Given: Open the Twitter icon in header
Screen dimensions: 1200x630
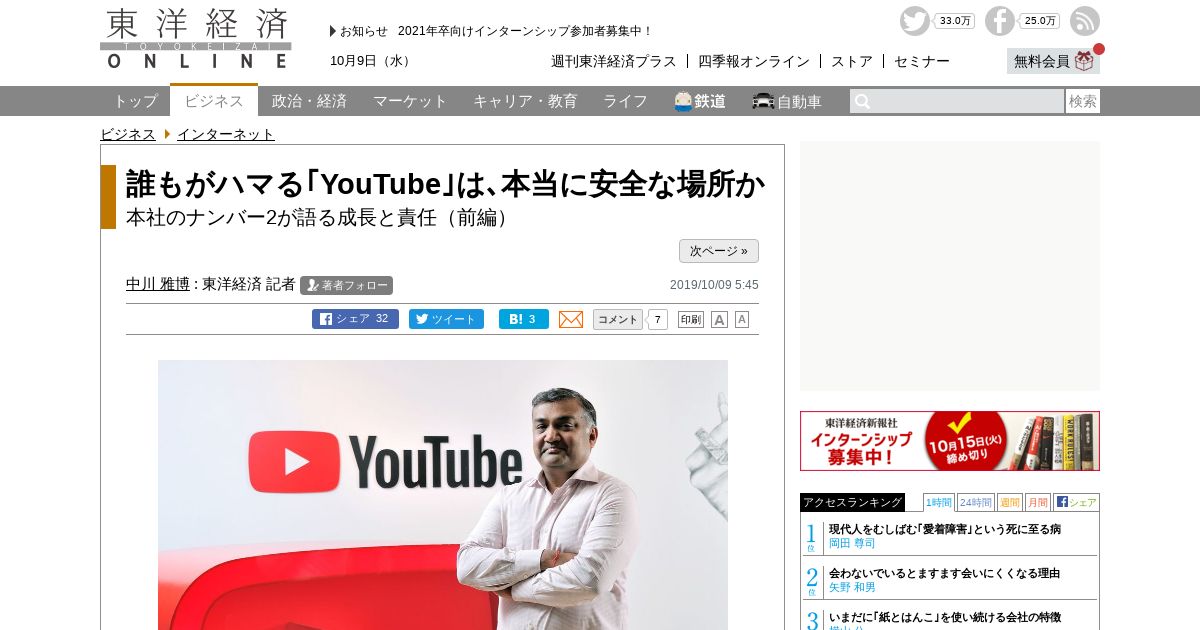Looking at the screenshot, I should (x=914, y=21).
